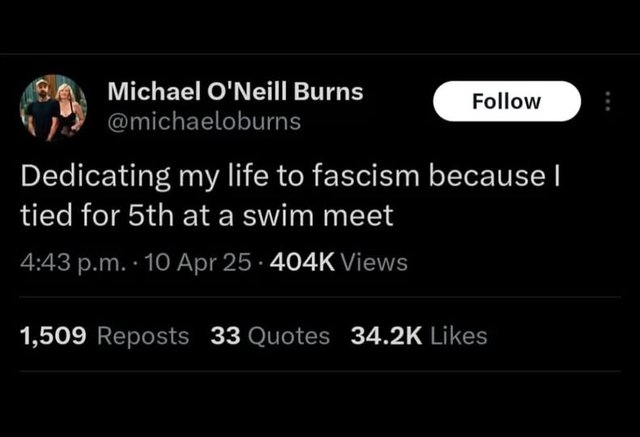
Task: Open Michael O'Neill Burns' profile picture
Action: click(53, 108)
